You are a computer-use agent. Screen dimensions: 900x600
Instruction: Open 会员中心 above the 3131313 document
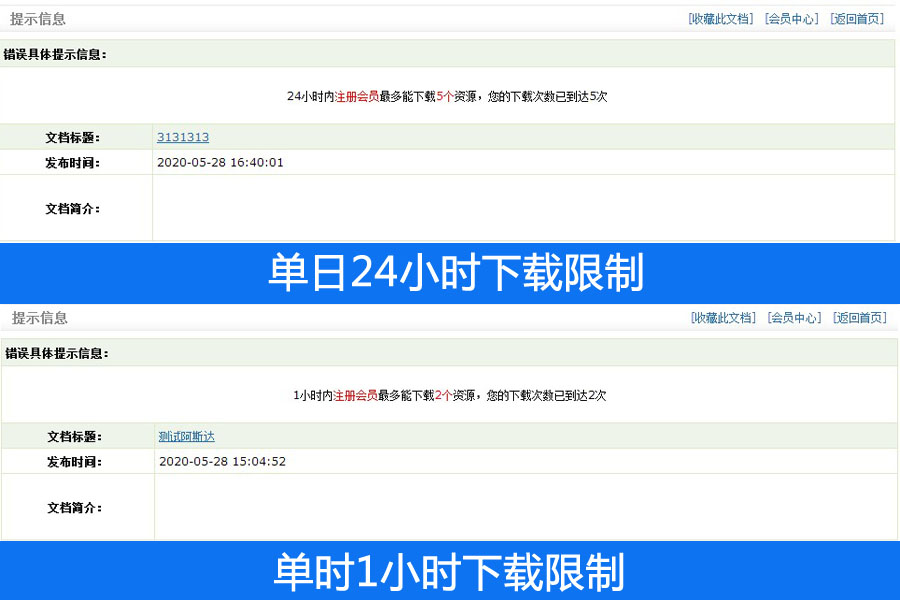point(791,19)
